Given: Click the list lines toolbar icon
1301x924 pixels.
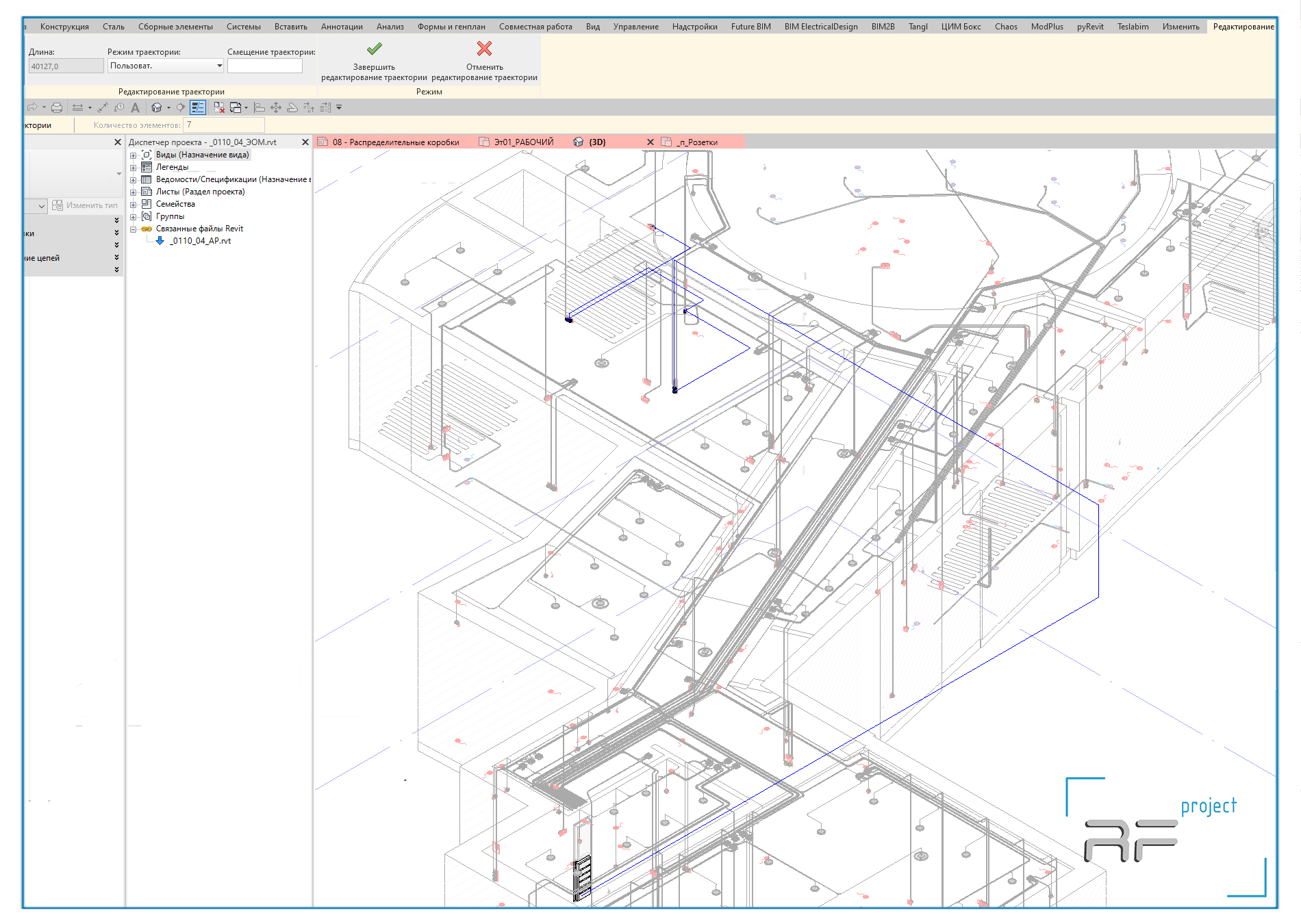Looking at the screenshot, I should pos(325,107).
